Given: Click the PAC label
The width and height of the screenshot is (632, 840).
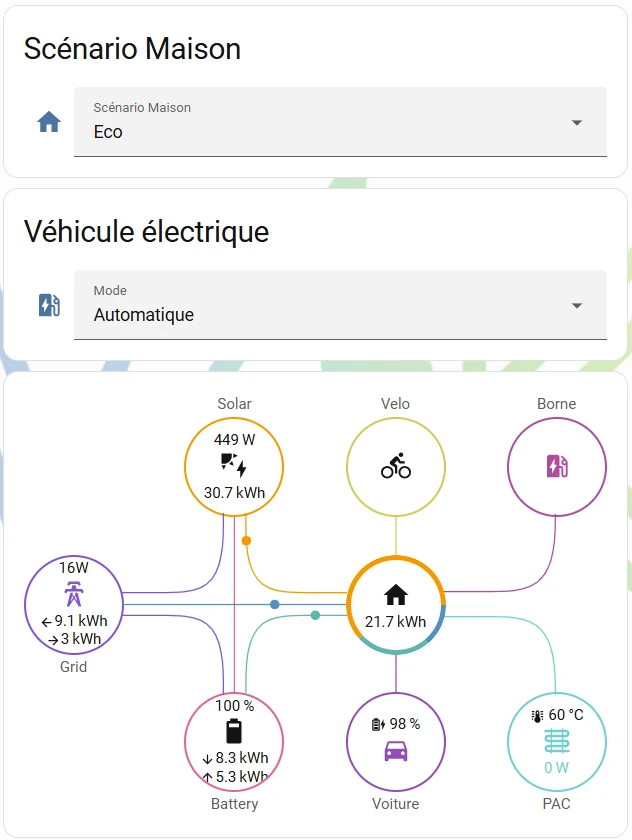Looking at the screenshot, I should tap(556, 804).
